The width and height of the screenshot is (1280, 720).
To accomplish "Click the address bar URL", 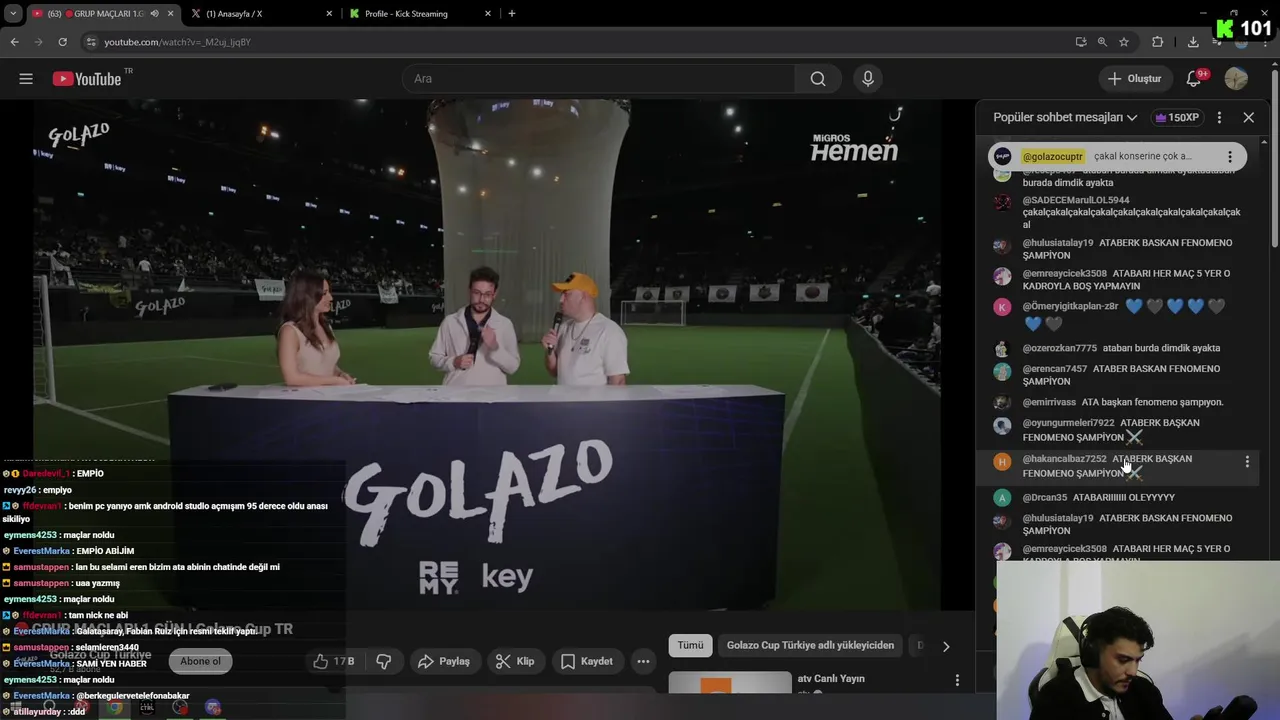I will point(177,42).
